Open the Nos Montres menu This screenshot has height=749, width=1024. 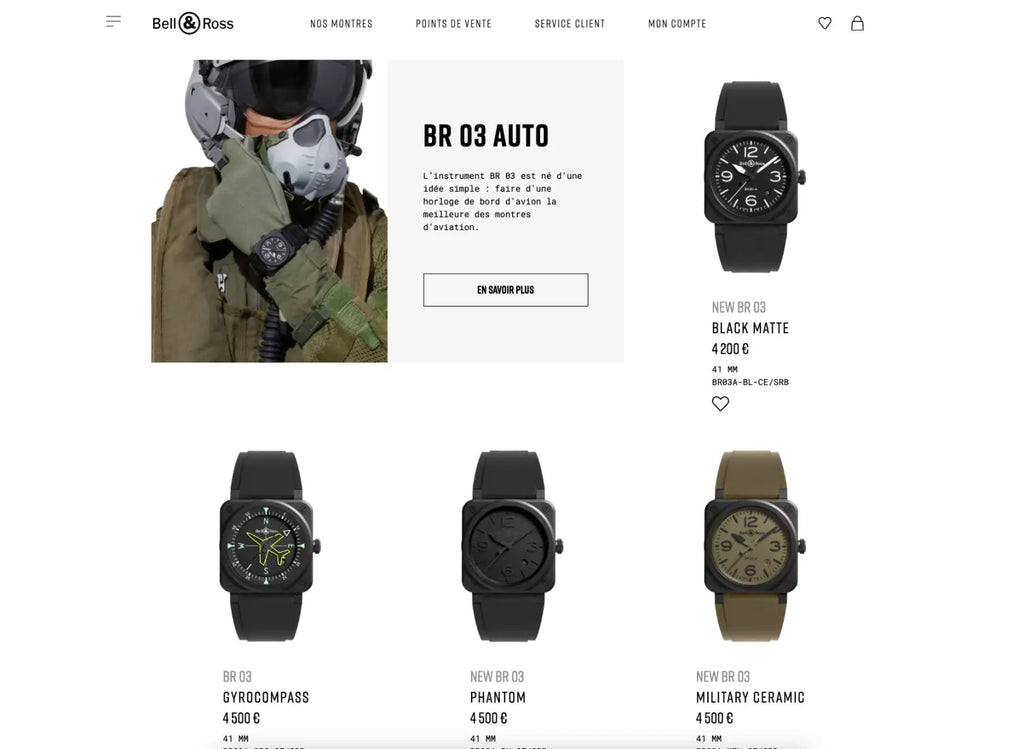pyautogui.click(x=342, y=24)
